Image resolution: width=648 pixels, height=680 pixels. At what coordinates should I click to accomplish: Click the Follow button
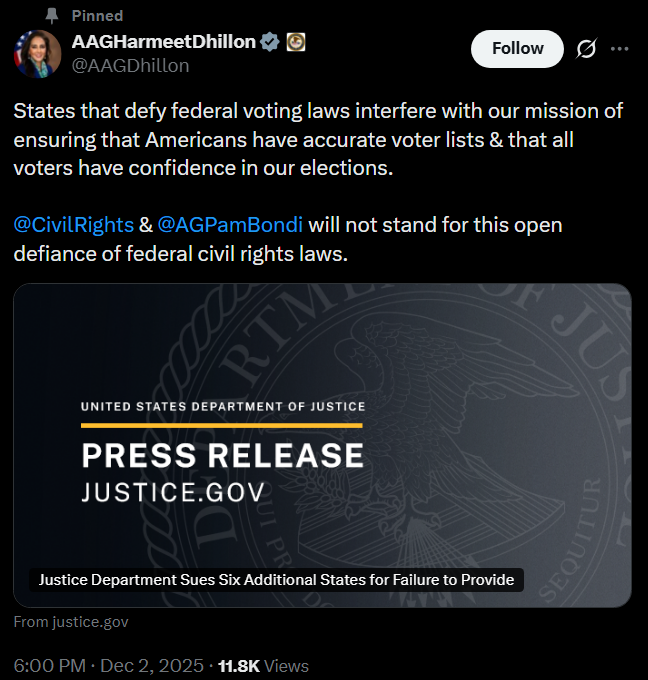click(x=517, y=49)
